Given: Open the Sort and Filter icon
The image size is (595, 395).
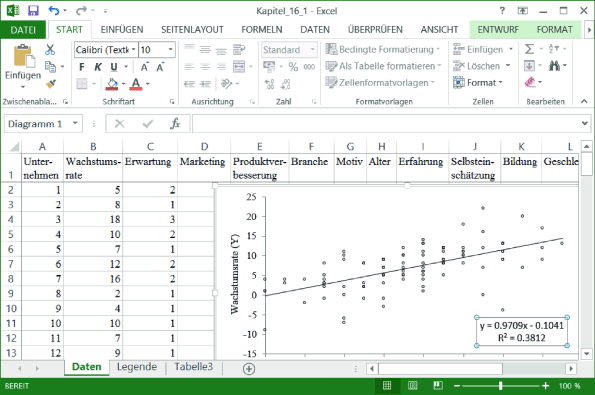Looking at the screenshot, I should coord(554,49).
